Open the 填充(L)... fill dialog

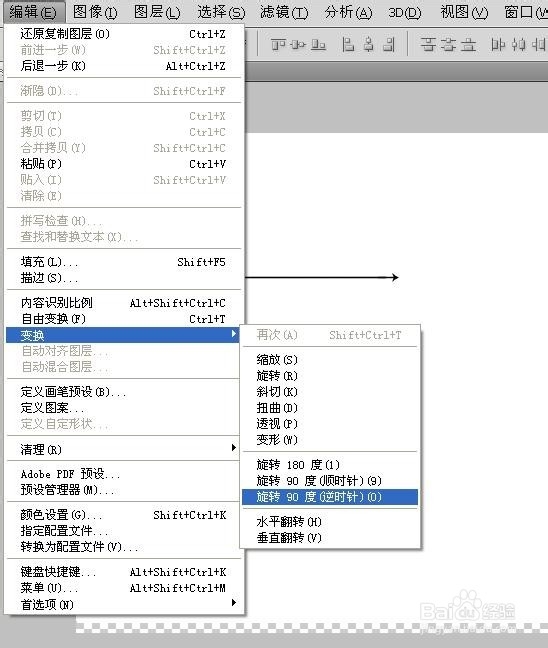[x=123, y=262]
